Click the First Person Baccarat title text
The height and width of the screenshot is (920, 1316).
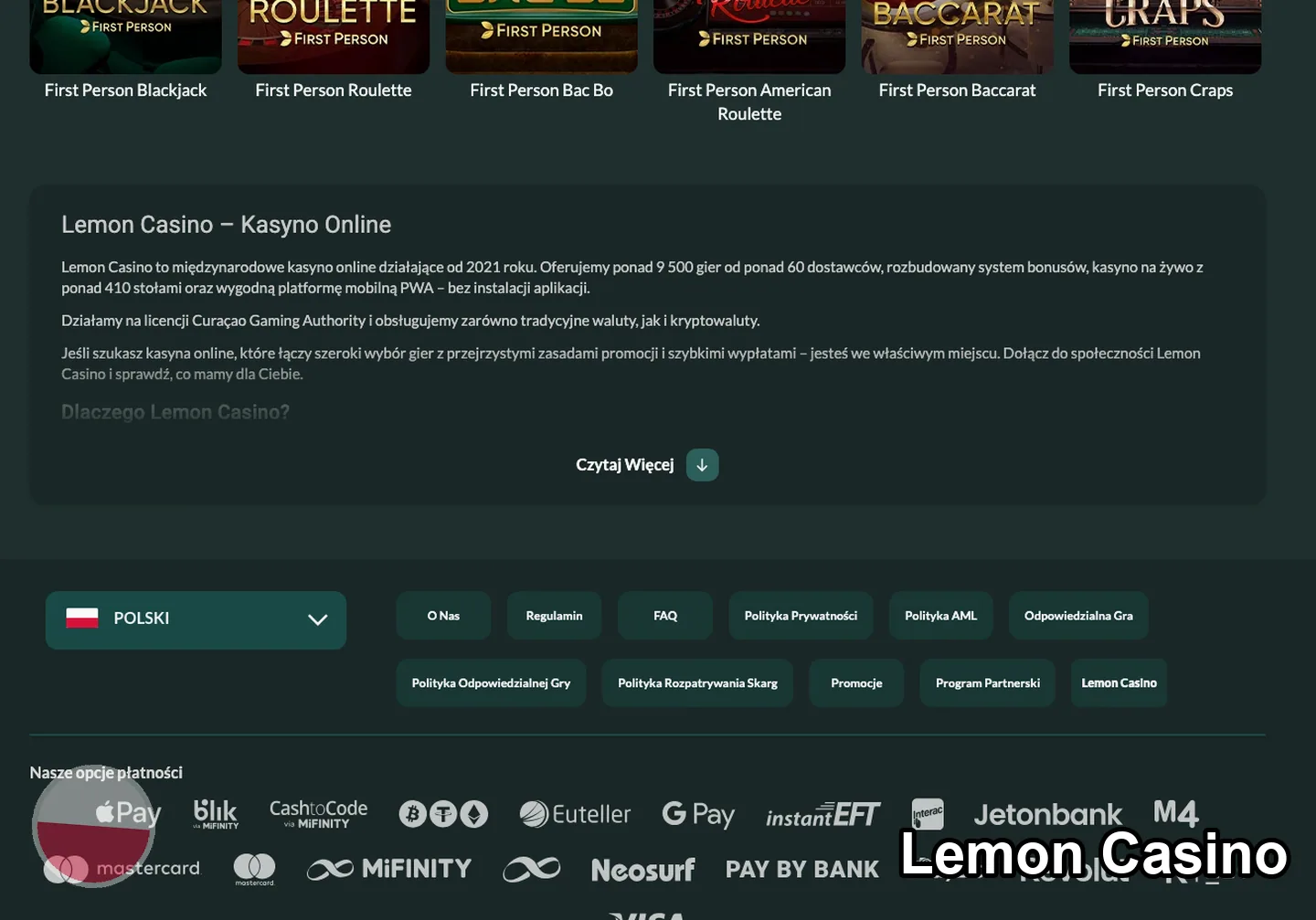point(957,90)
